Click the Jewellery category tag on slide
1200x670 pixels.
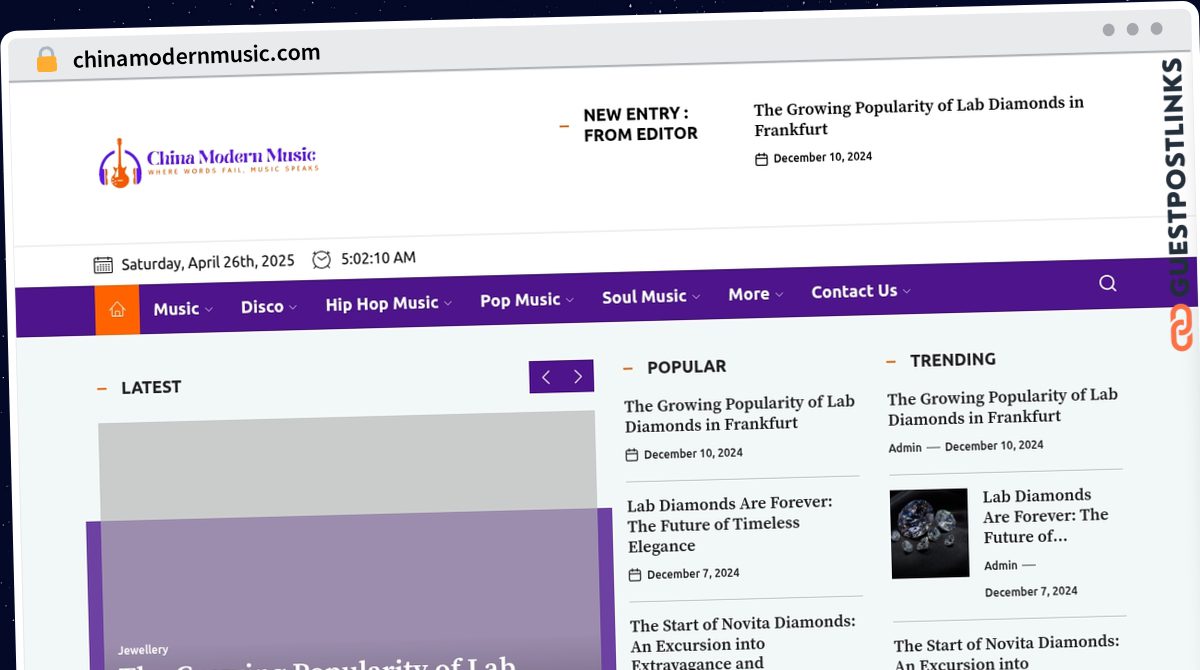pos(143,650)
